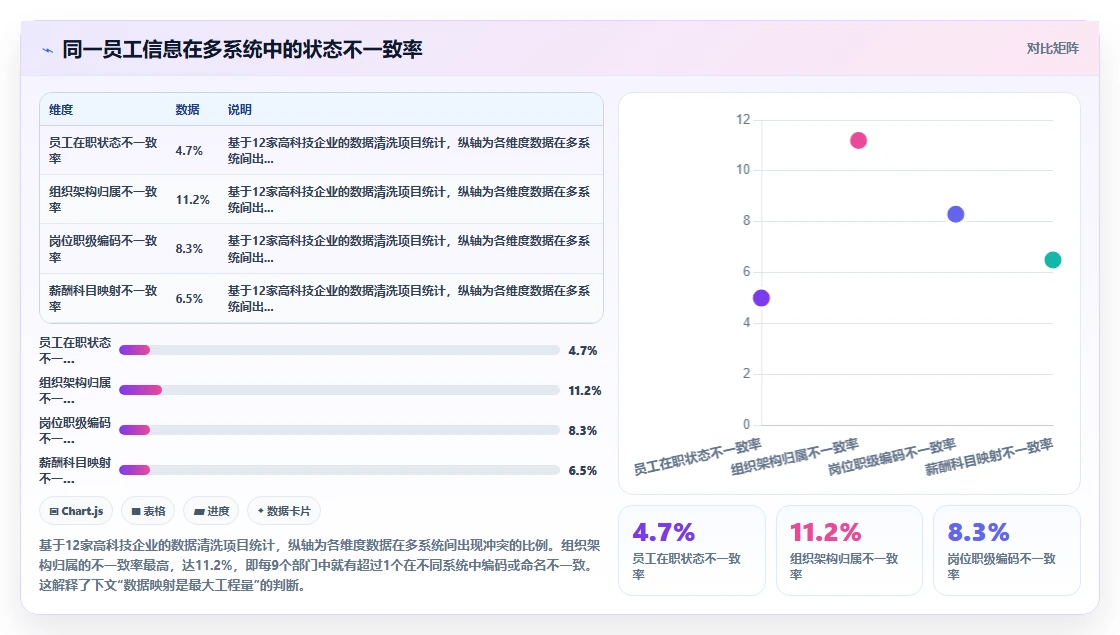Click the purple scatter point near 5
Image resolution: width=1120 pixels, height=635 pixels.
(761, 298)
